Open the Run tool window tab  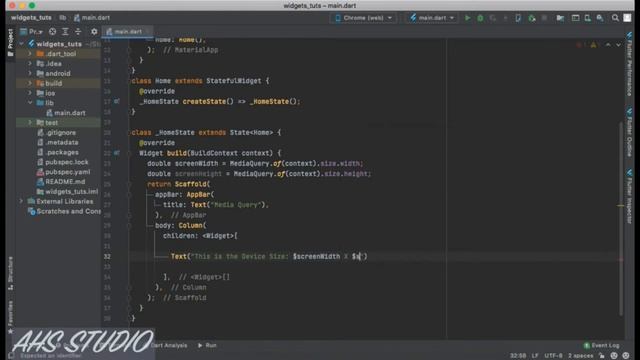(x=207, y=345)
